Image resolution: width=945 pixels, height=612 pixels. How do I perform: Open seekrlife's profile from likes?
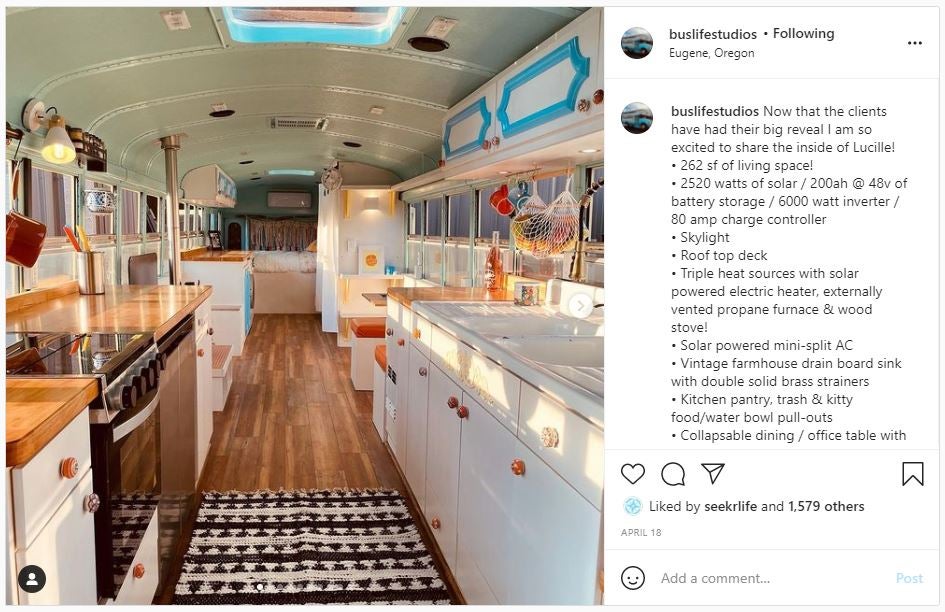coord(730,506)
